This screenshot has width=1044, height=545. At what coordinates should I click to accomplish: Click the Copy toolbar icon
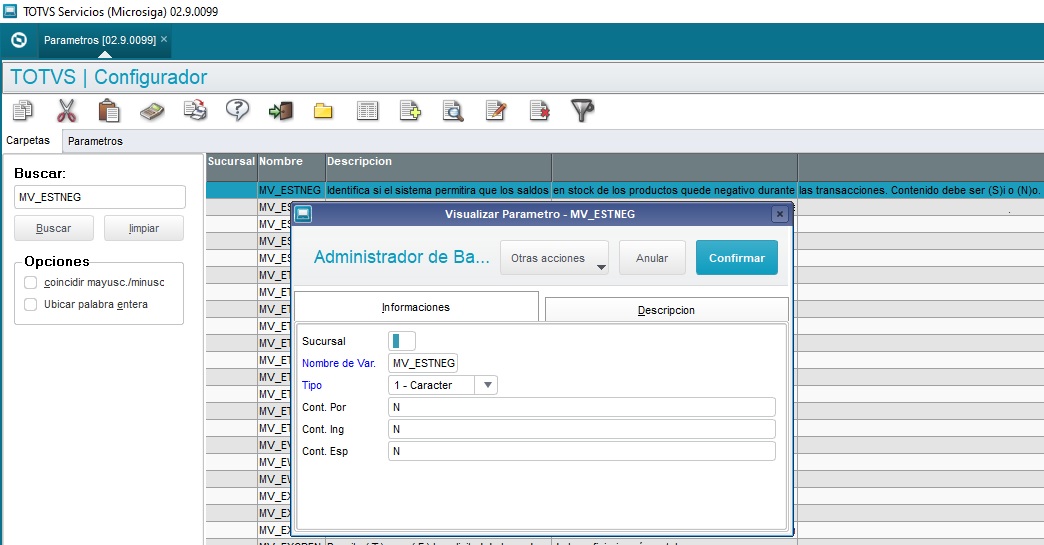[23, 110]
